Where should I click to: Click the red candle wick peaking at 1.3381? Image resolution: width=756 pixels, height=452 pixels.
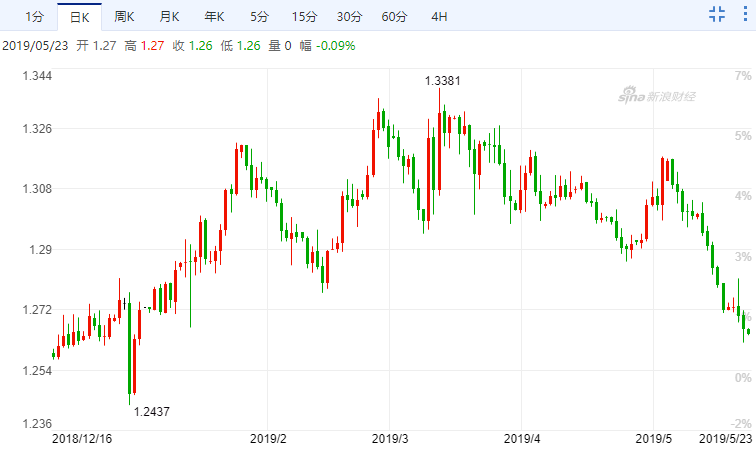(439, 140)
